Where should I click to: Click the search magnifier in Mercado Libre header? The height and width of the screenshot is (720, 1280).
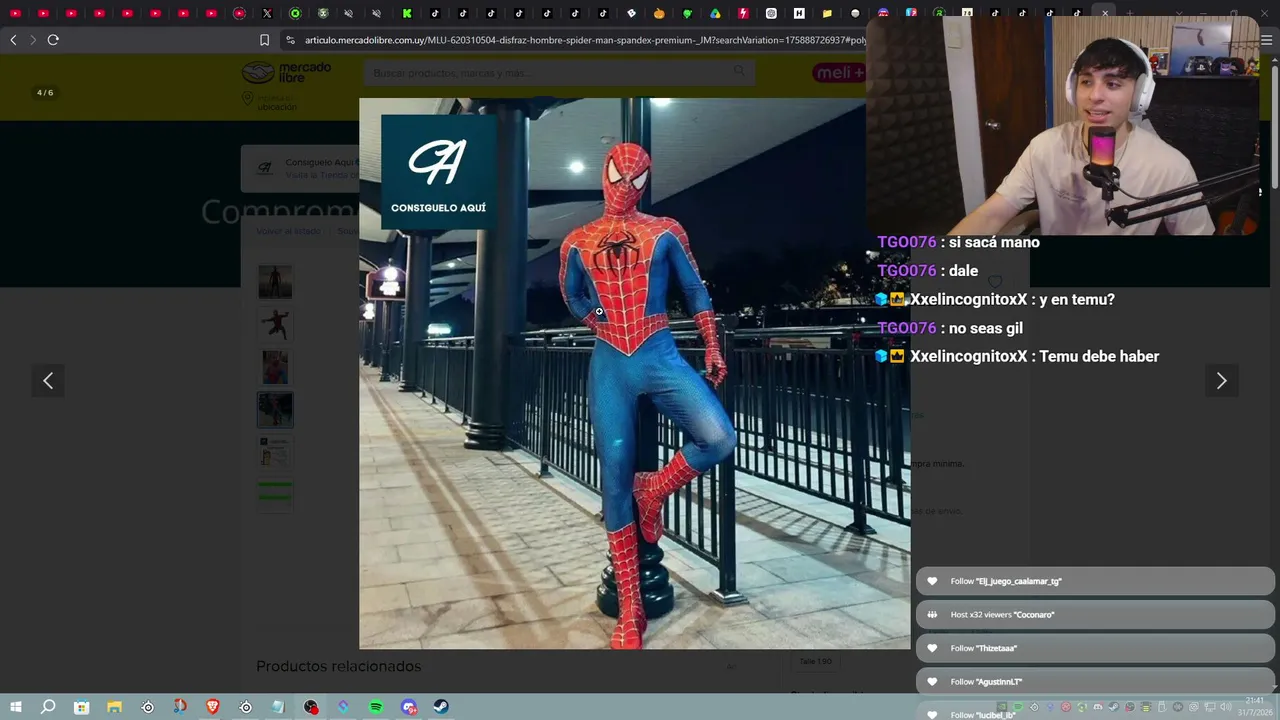pos(739,72)
